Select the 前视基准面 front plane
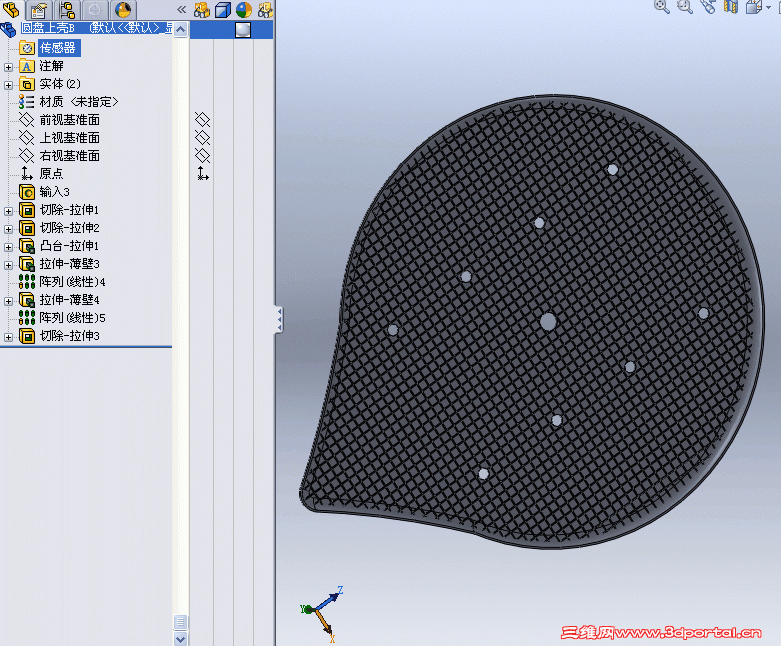 [x=69, y=120]
